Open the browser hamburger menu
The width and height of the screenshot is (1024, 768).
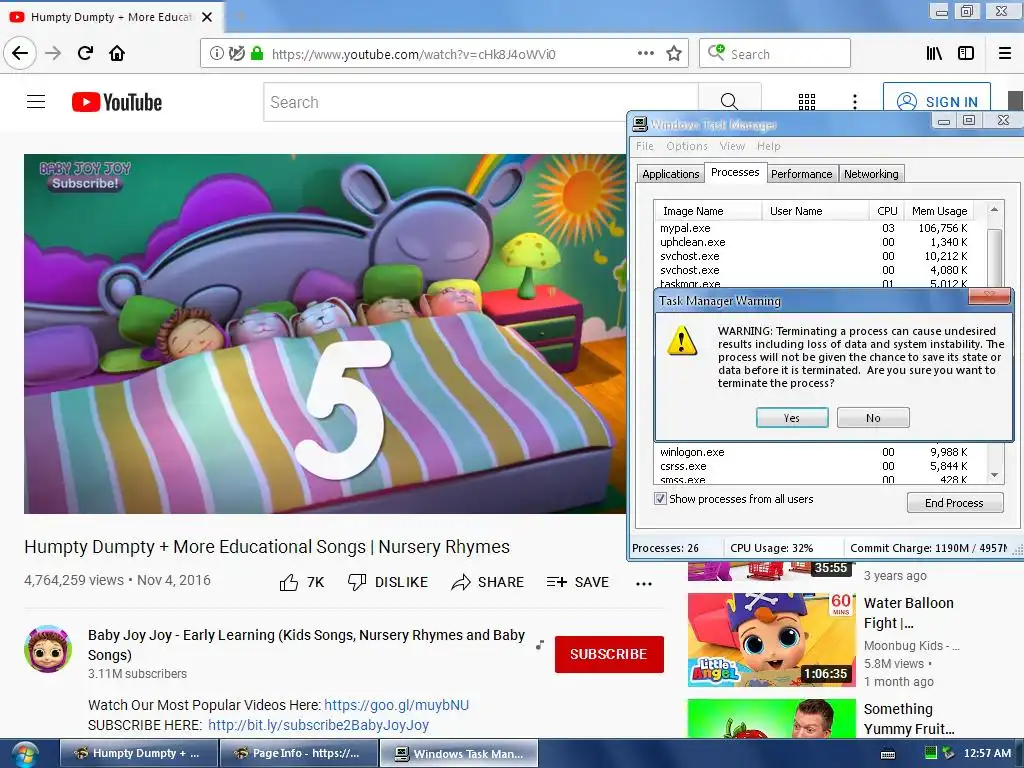(x=1005, y=53)
